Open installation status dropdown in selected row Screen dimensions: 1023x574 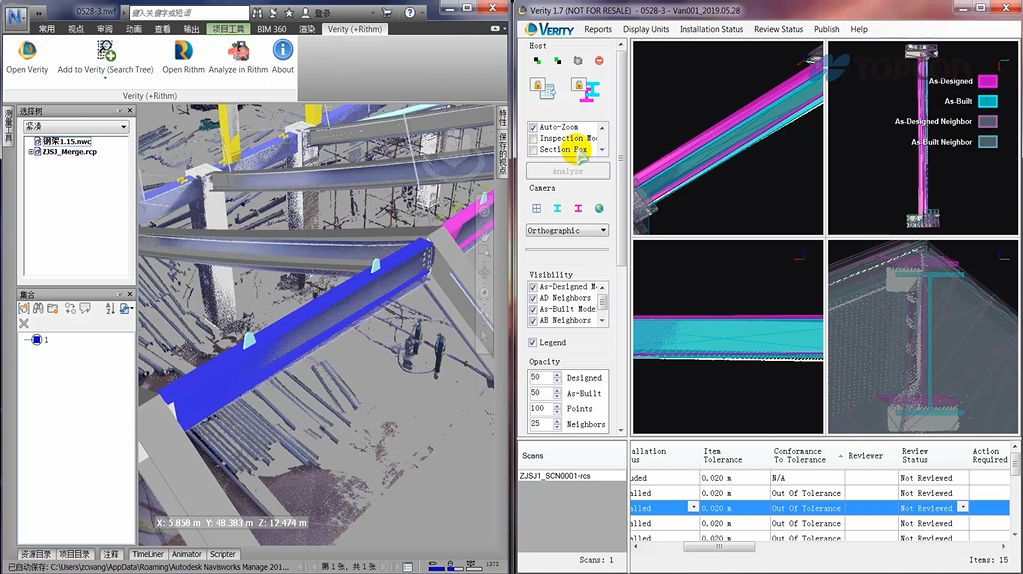693,507
